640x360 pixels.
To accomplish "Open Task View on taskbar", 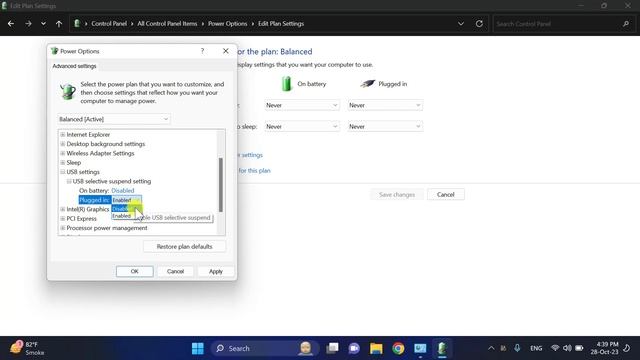I will (x=332, y=348).
